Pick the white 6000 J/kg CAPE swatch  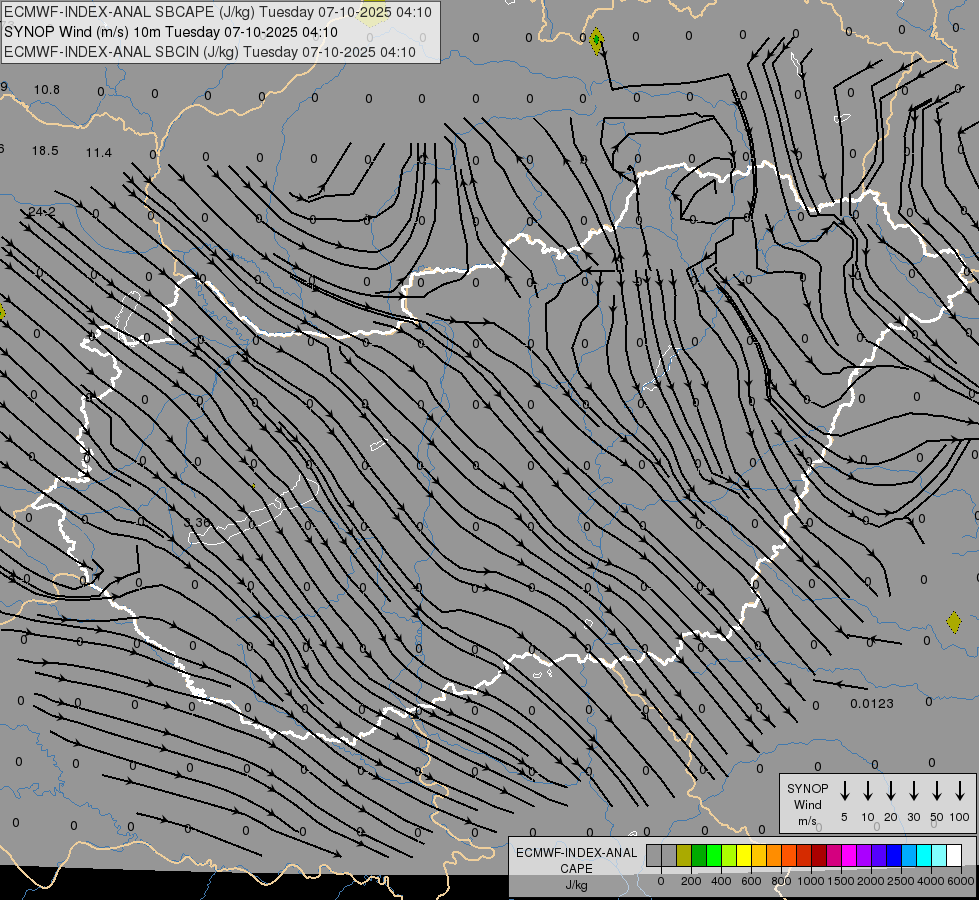pos(954,856)
